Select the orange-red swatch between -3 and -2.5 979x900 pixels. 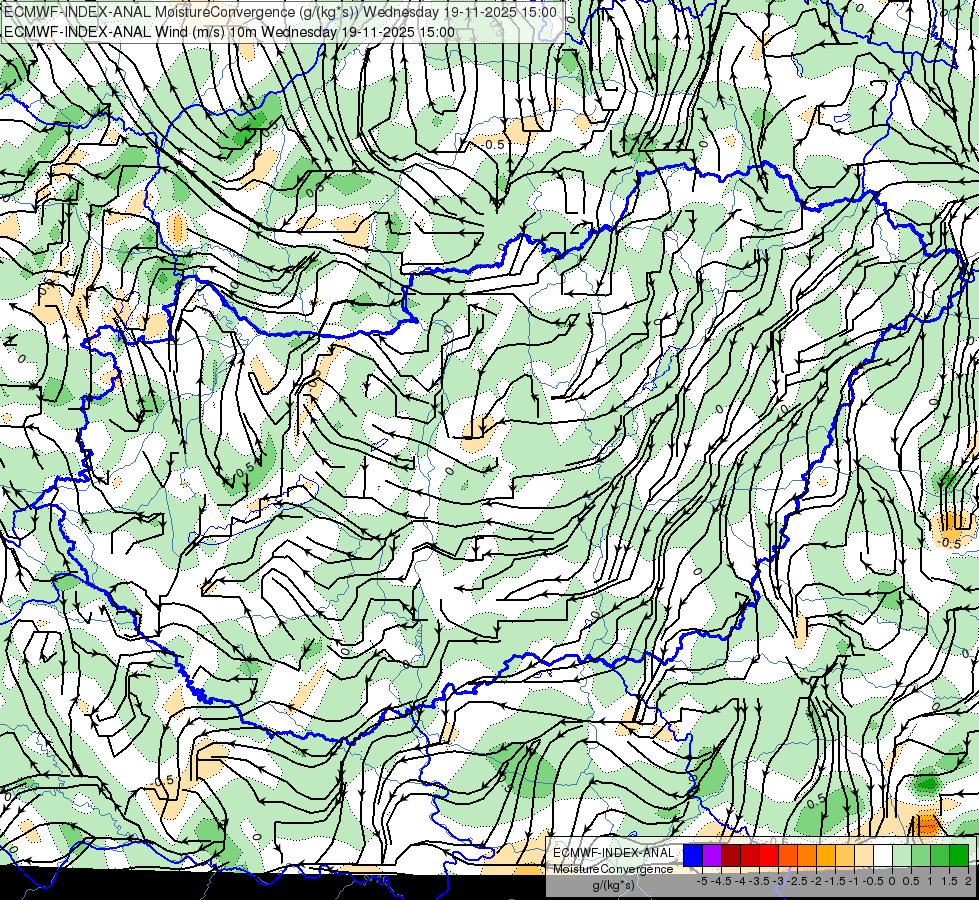788,856
